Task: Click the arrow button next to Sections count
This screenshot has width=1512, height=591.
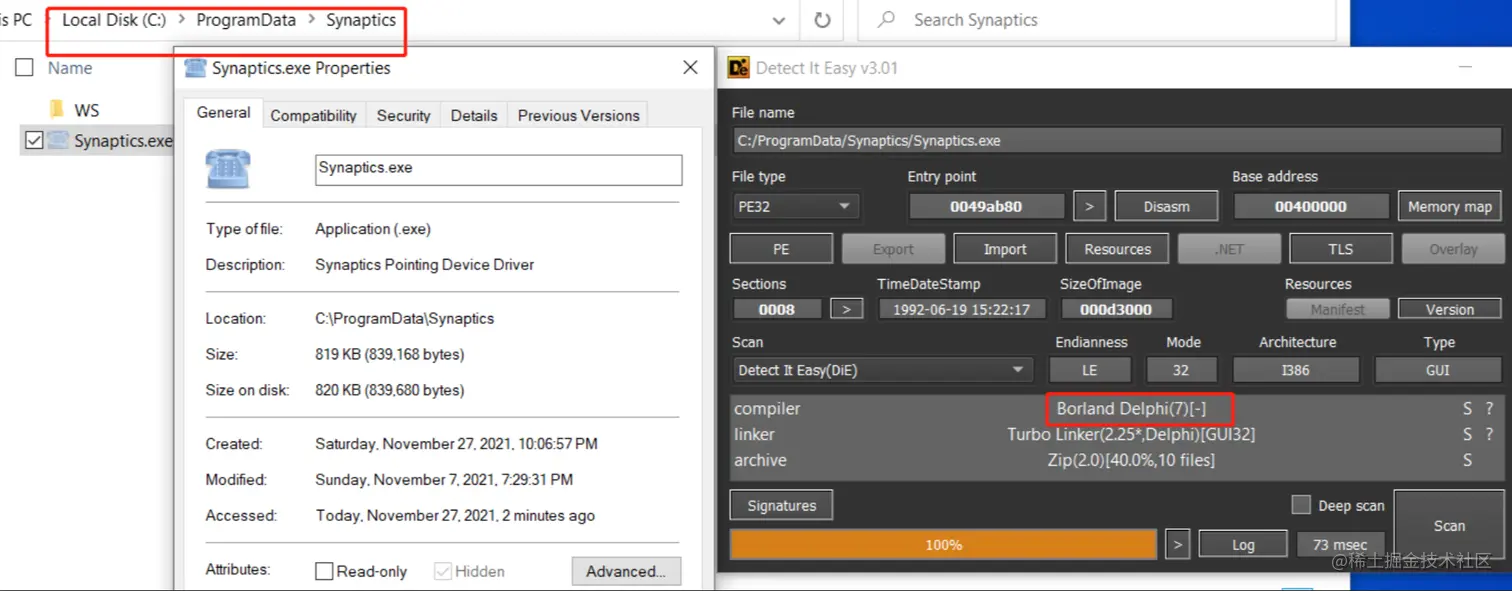Action: (x=846, y=309)
